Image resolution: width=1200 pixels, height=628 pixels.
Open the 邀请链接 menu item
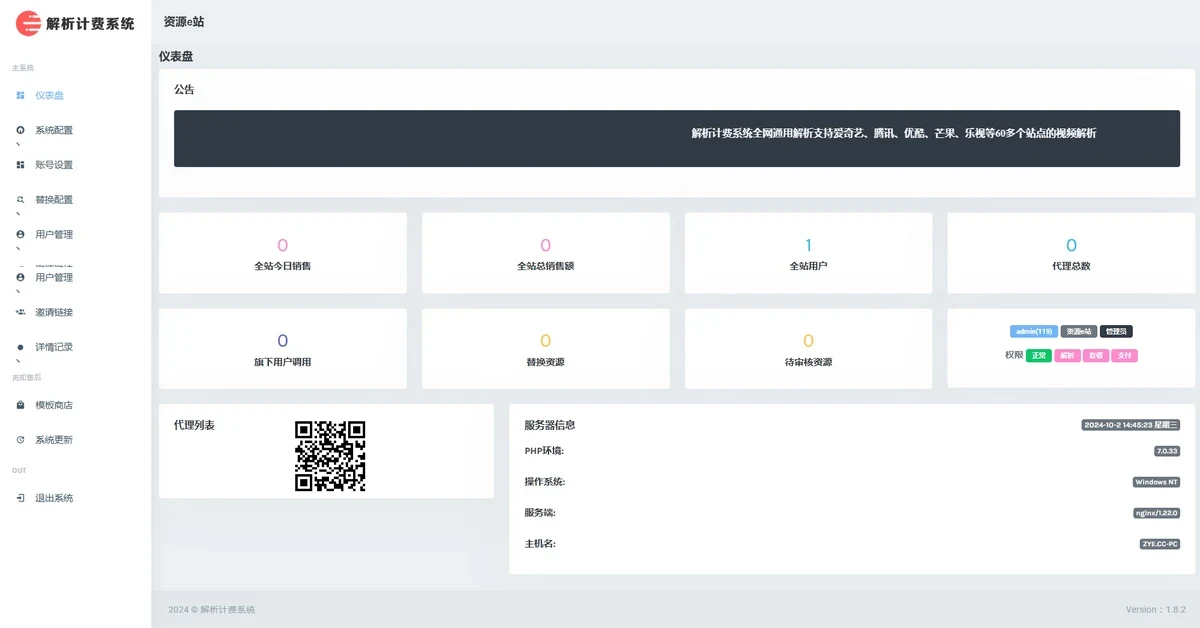[x=54, y=312]
